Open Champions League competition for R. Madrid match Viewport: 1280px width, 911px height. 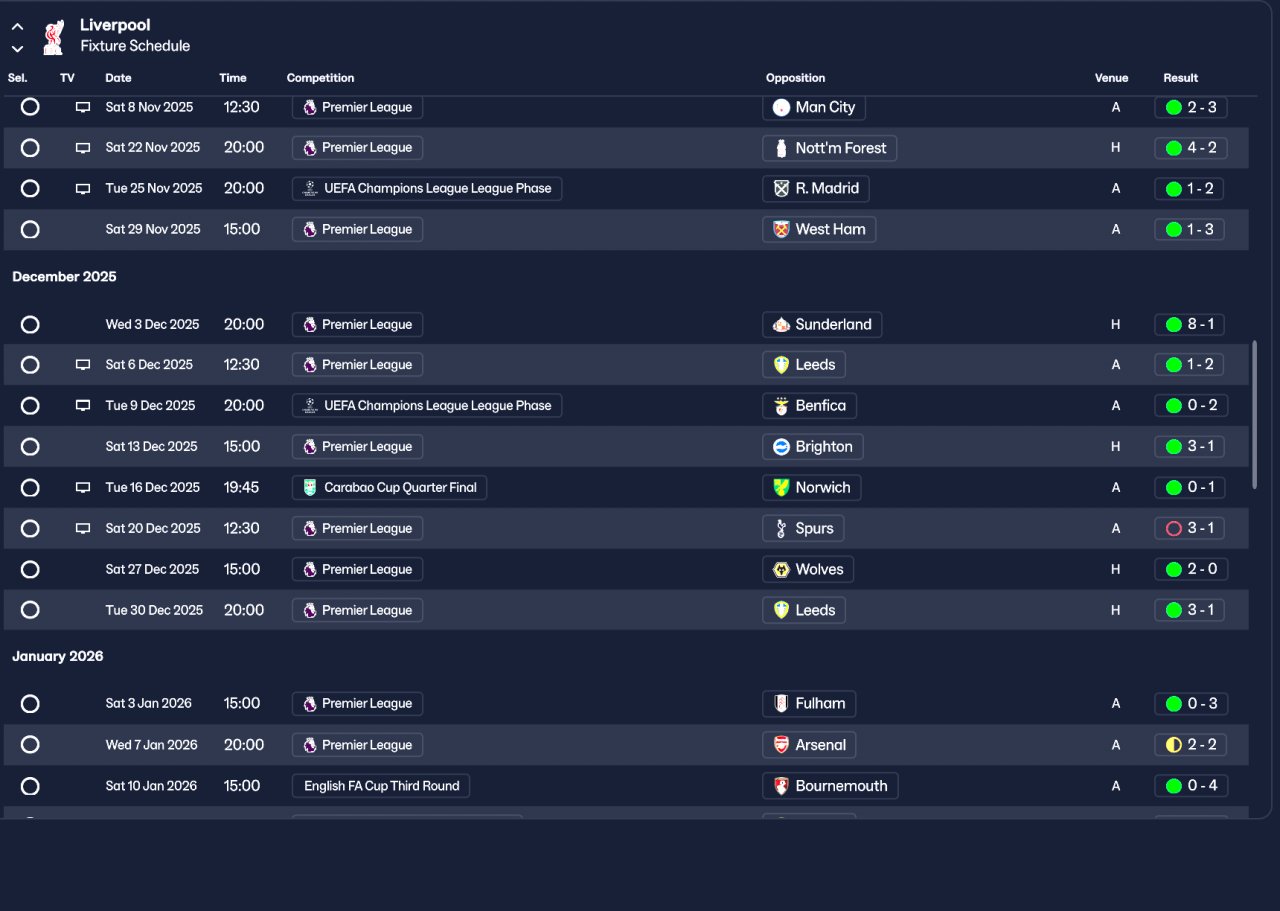click(427, 188)
